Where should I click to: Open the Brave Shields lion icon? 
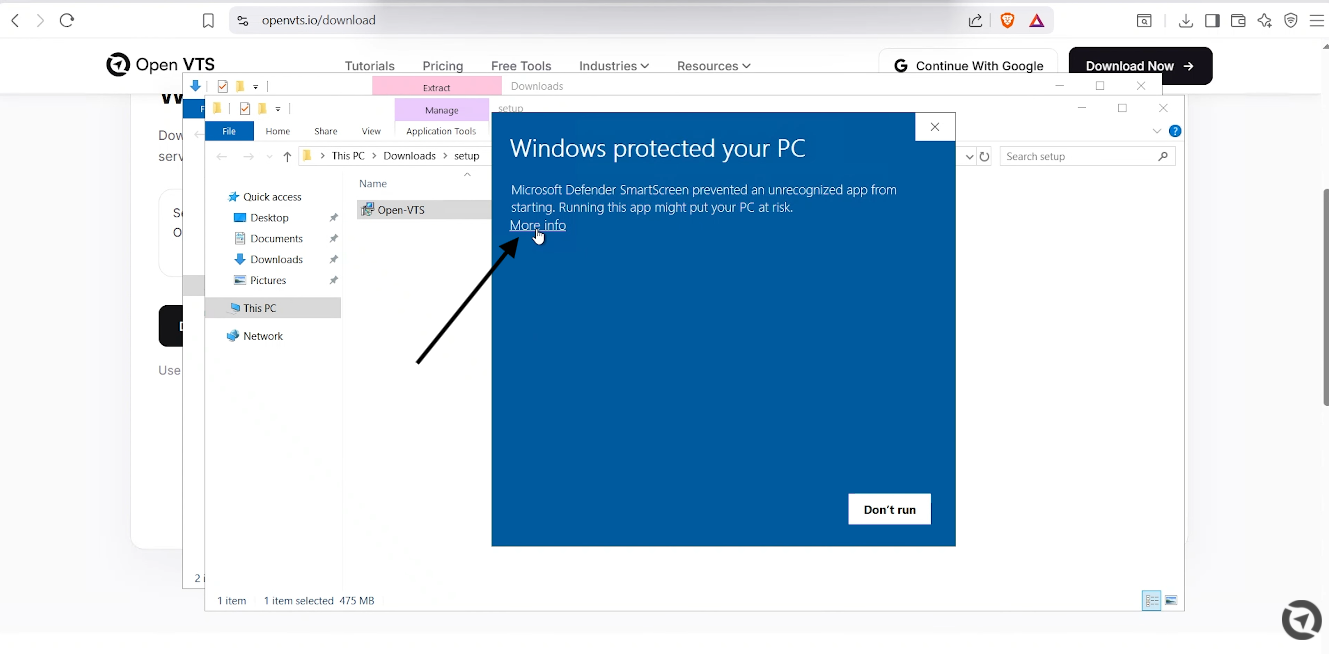click(1007, 20)
